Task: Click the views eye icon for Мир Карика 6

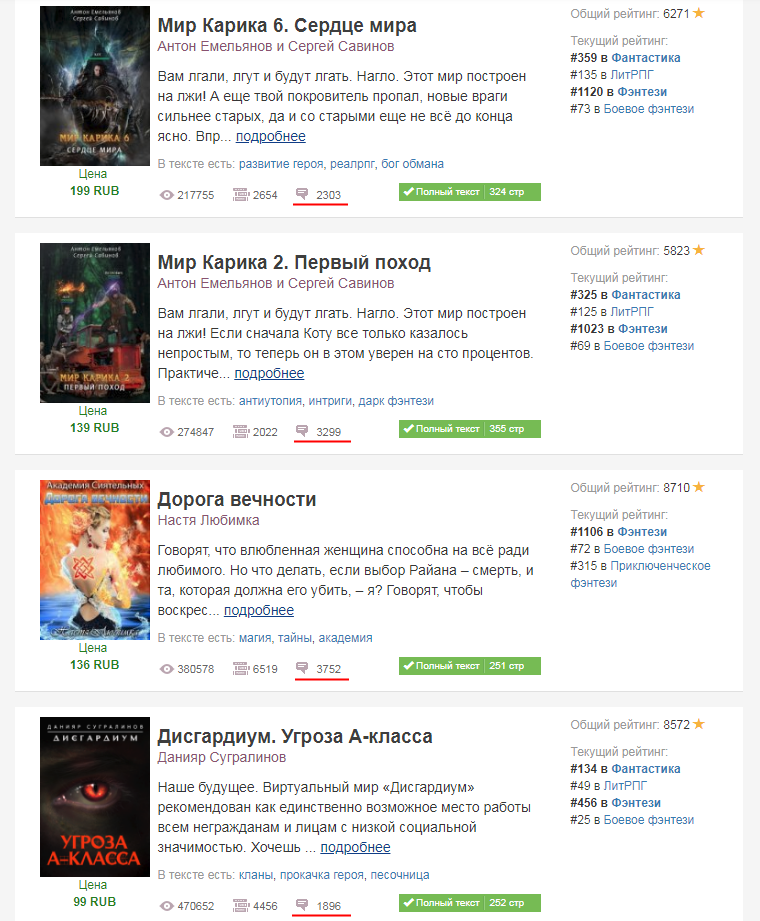Action: coord(167,195)
